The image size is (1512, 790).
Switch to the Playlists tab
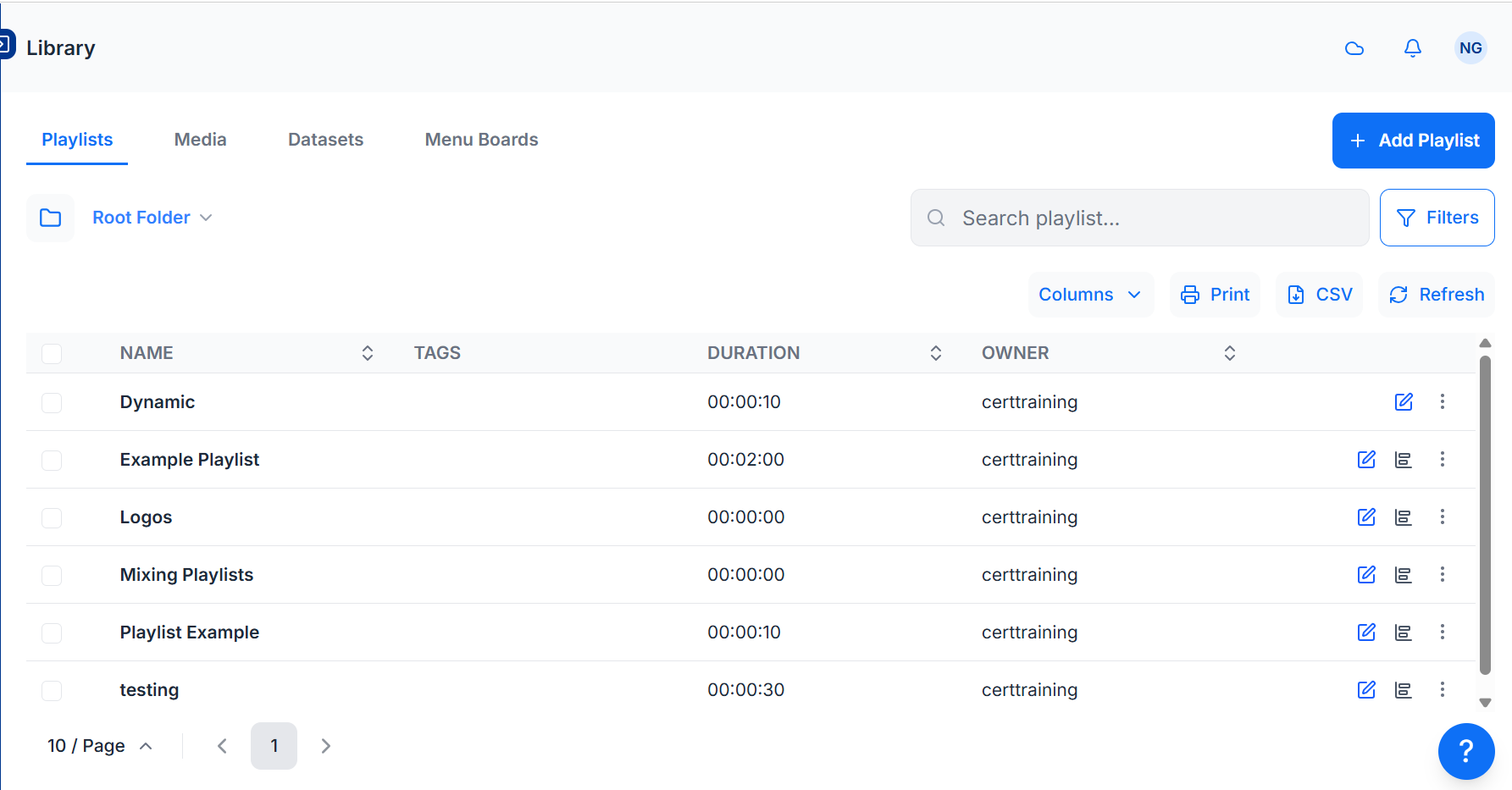(77, 140)
